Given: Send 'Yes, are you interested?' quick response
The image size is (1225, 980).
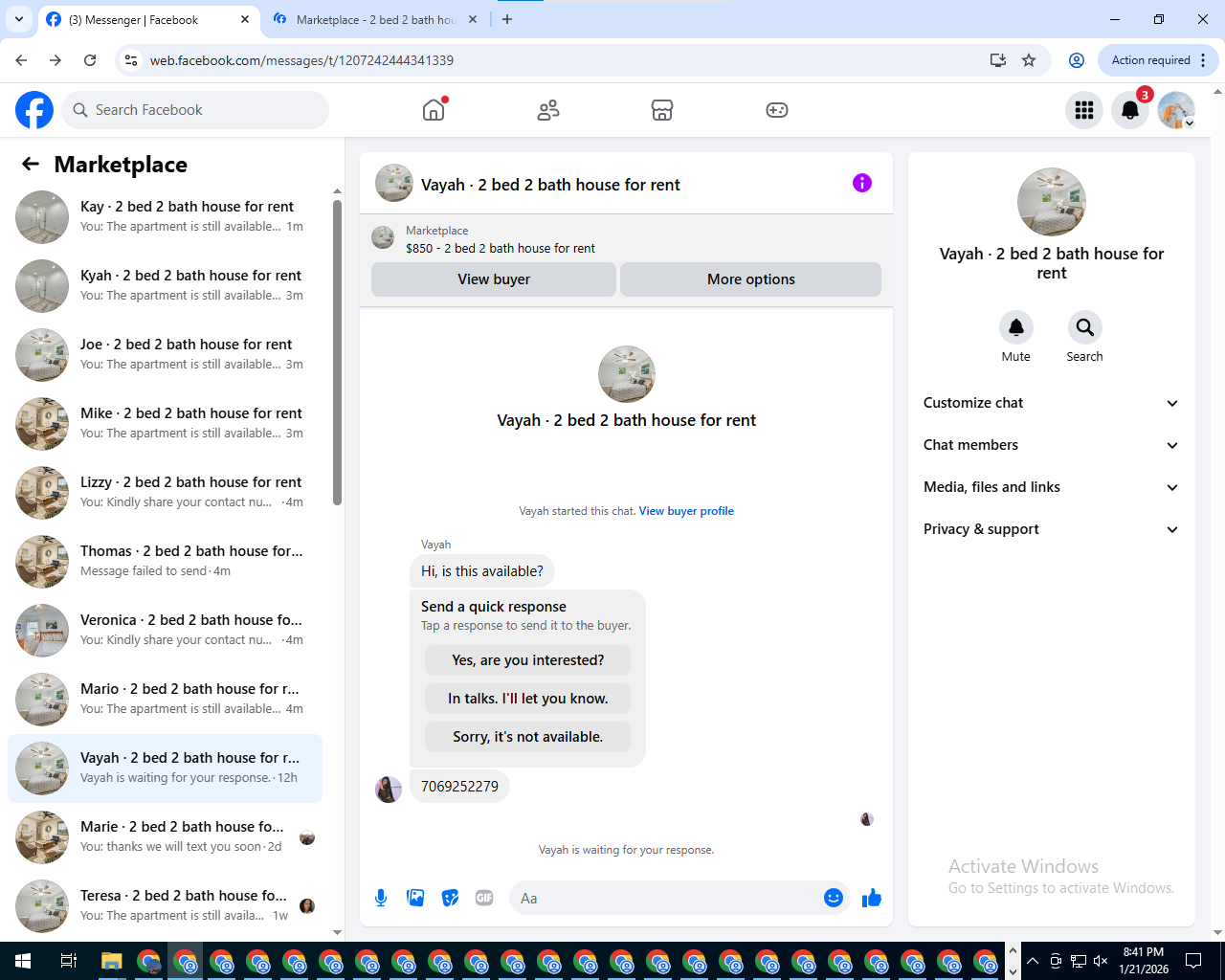Looking at the screenshot, I should click(527, 660).
